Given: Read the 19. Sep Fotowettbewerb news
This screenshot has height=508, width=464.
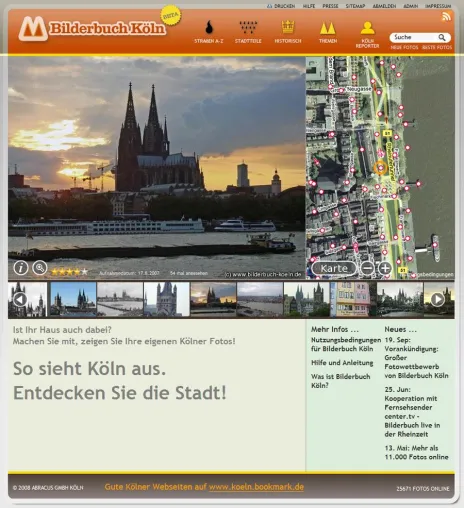Looking at the screenshot, I should [x=416, y=358].
